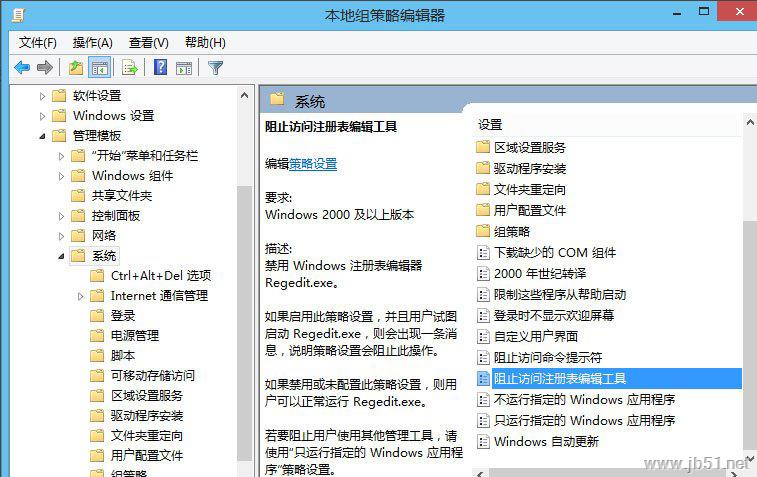Open the 操作(A) menu
This screenshot has height=477, width=757.
click(x=92, y=42)
